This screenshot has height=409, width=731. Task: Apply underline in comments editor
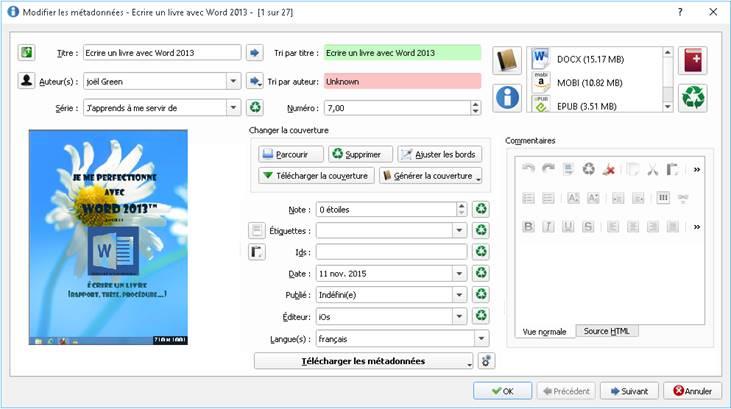[x=568, y=227]
